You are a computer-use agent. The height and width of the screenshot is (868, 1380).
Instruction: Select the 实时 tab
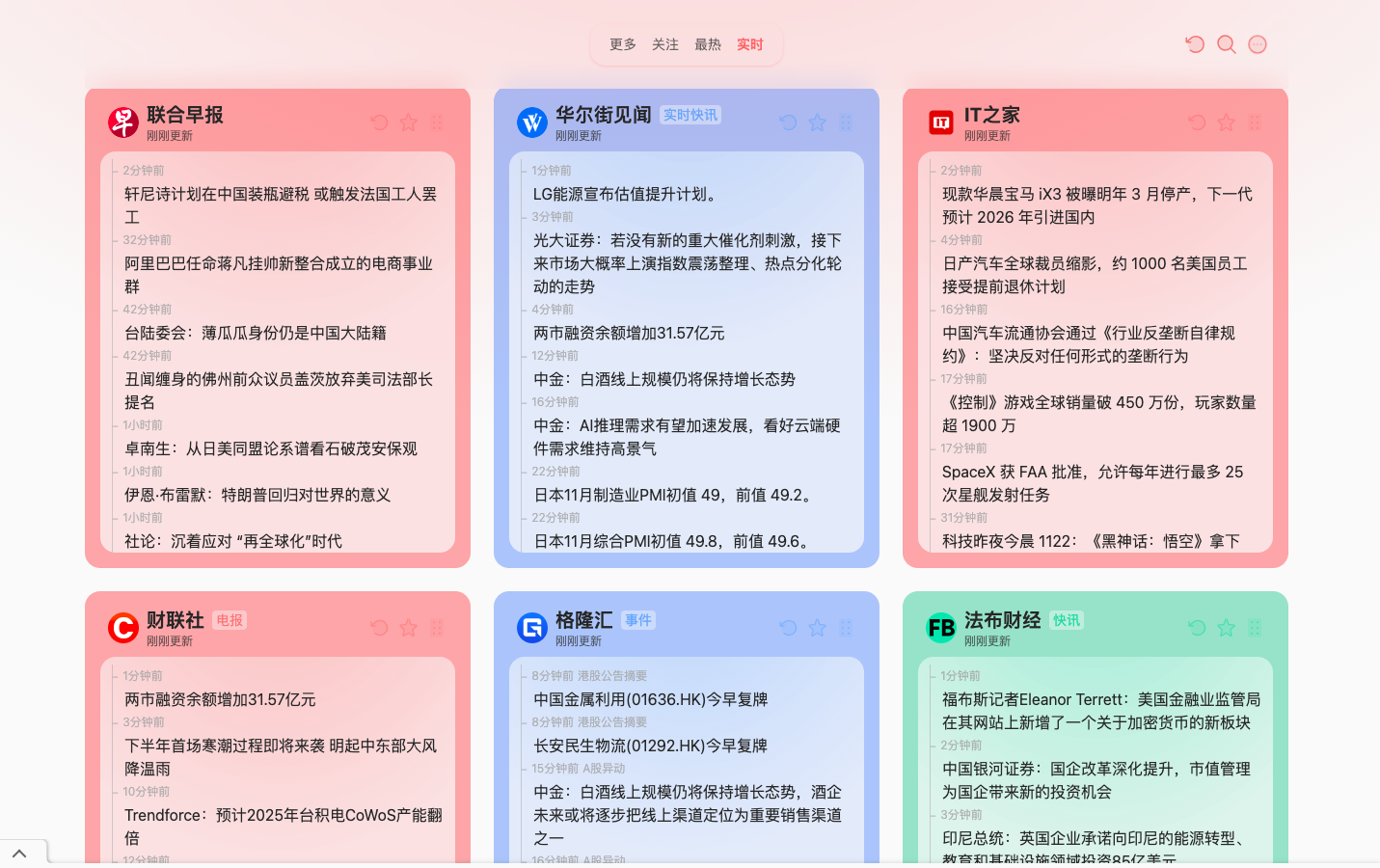click(750, 44)
